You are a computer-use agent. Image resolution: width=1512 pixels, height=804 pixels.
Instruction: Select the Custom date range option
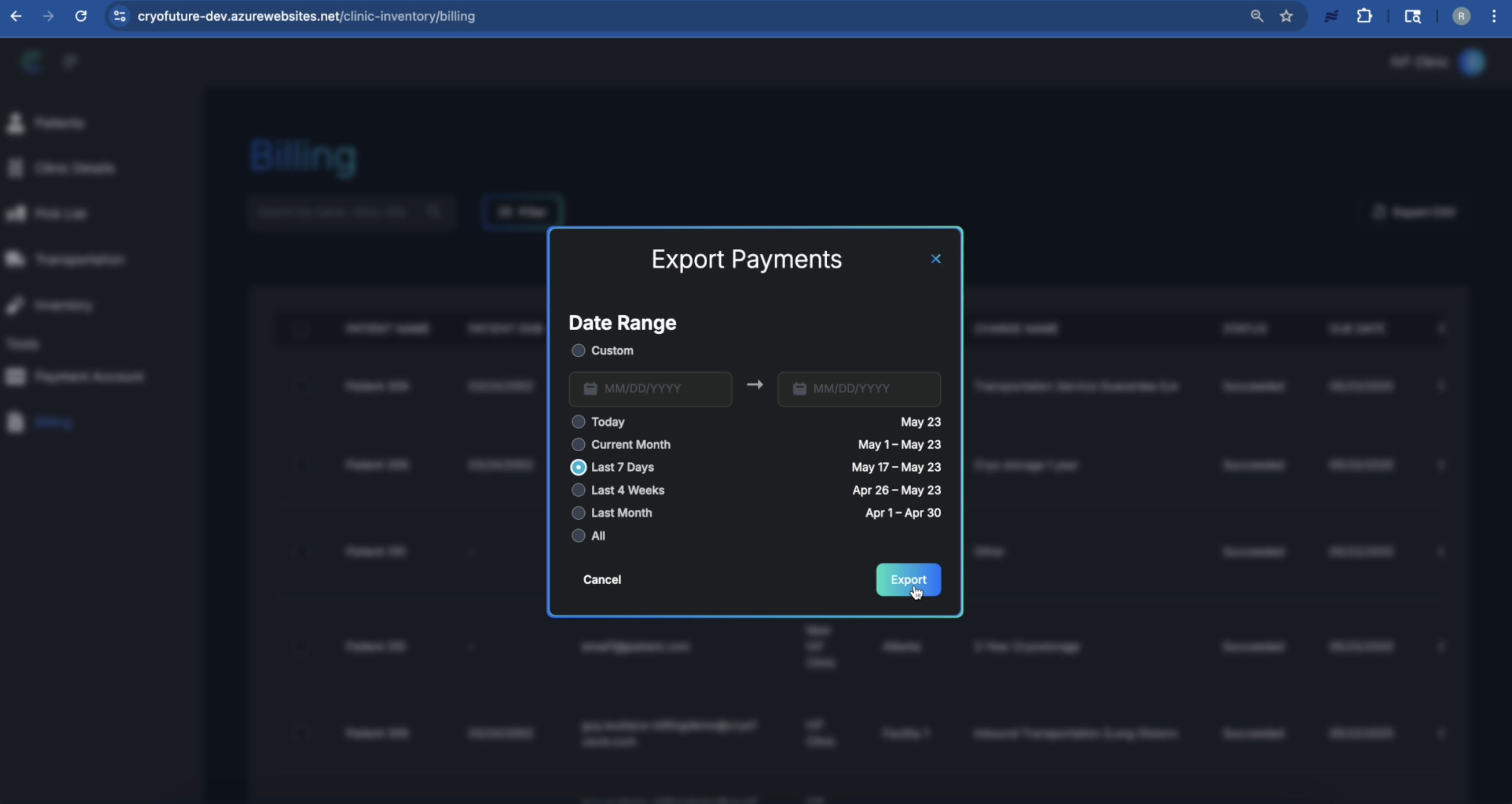point(578,350)
